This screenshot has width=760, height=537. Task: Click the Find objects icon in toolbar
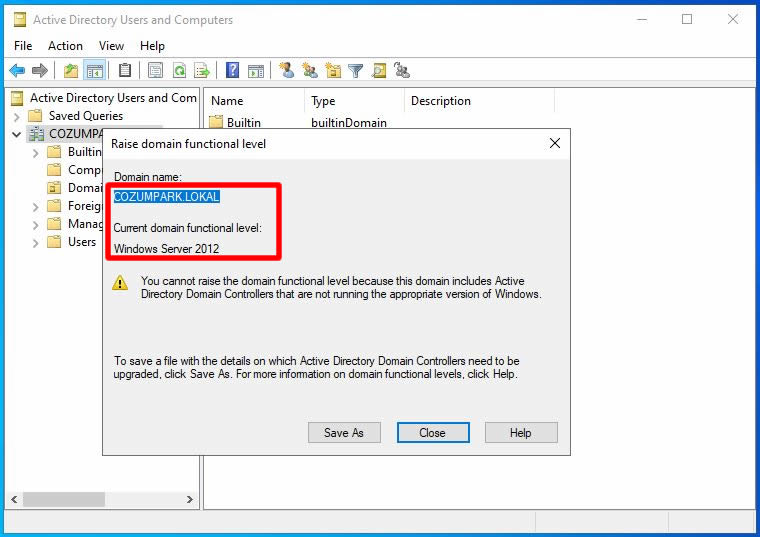(379, 70)
